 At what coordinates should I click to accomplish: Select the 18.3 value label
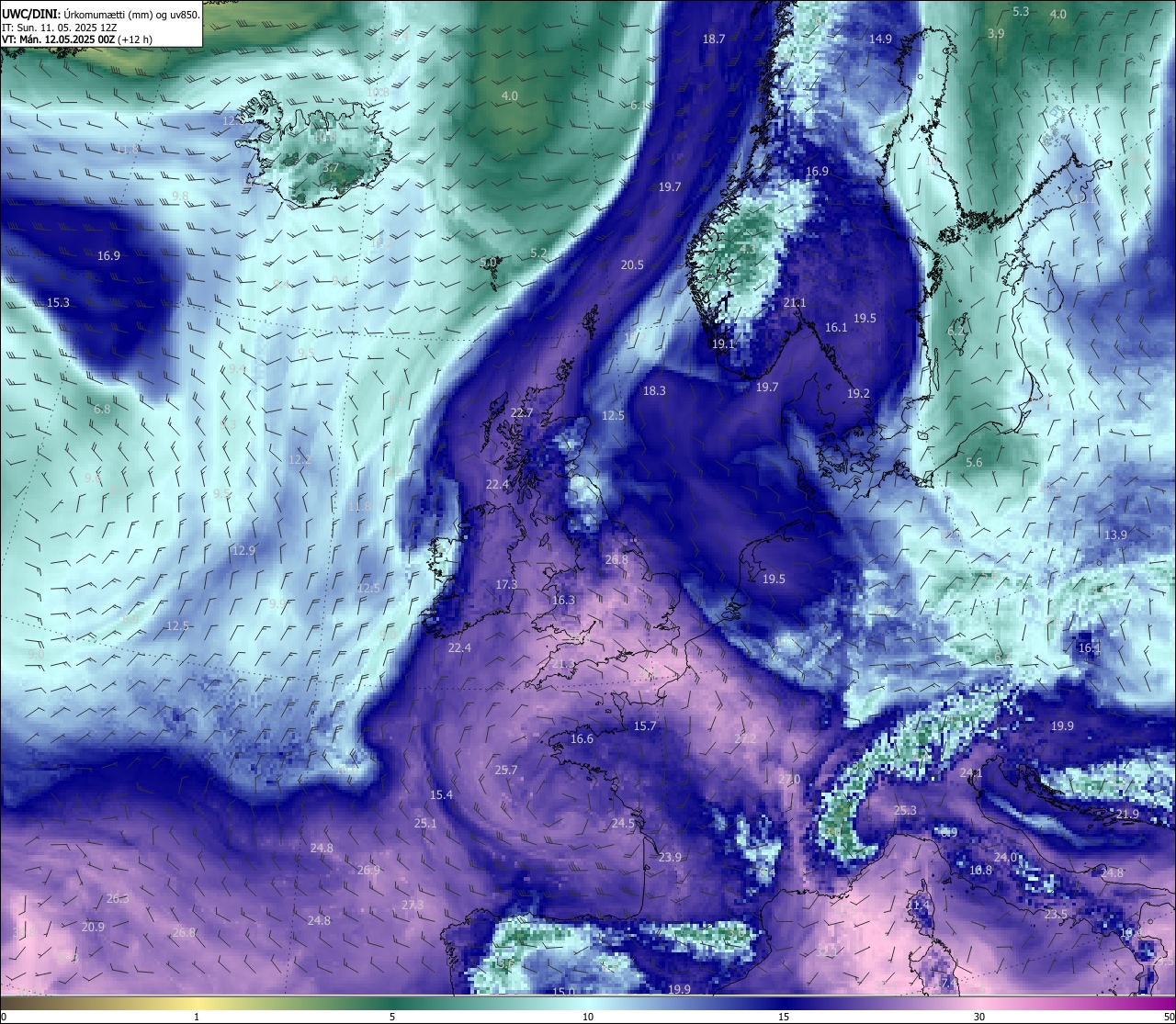[x=654, y=390]
